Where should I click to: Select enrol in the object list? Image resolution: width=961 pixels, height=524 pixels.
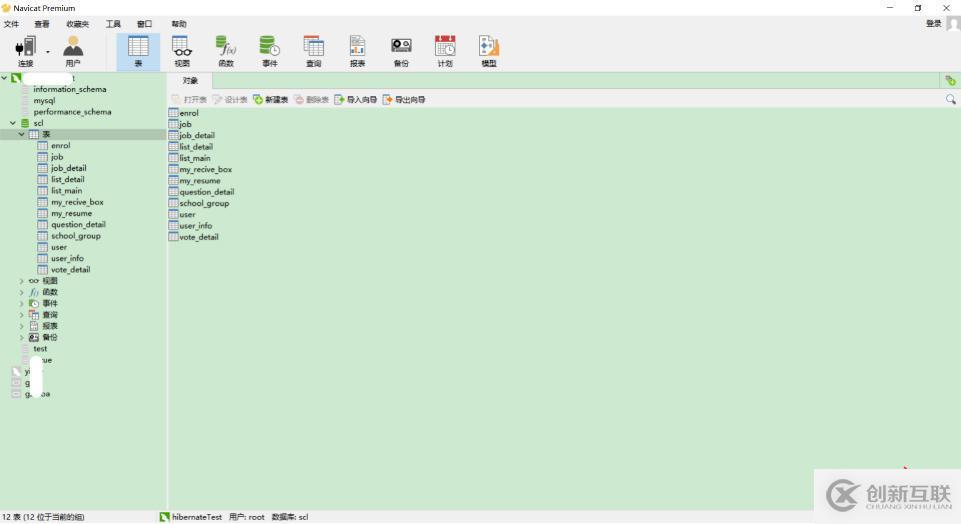point(189,113)
